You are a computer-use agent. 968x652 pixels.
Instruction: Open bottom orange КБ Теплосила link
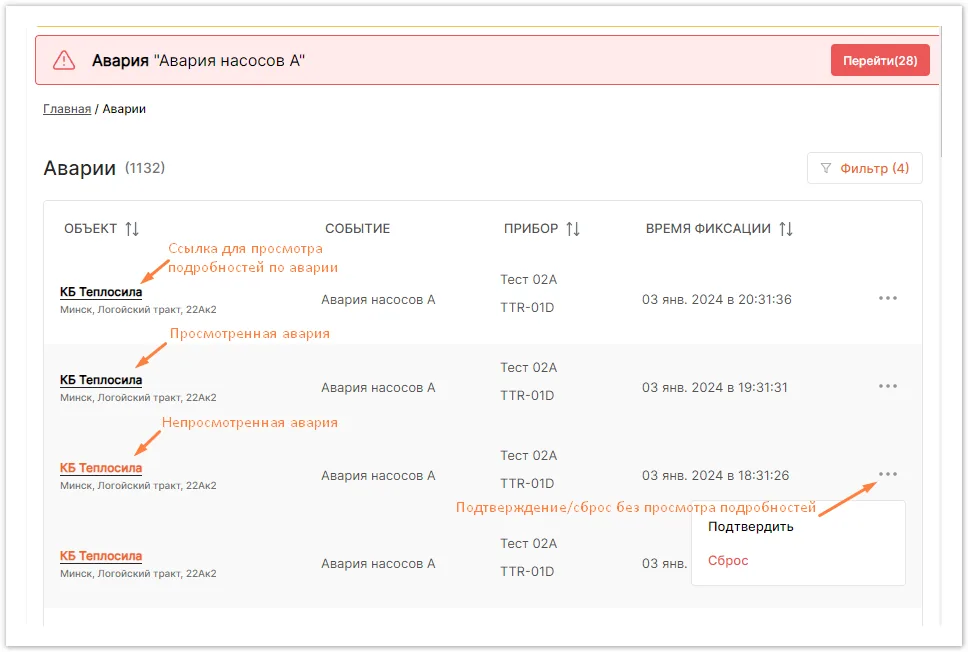pyautogui.click(x=101, y=556)
